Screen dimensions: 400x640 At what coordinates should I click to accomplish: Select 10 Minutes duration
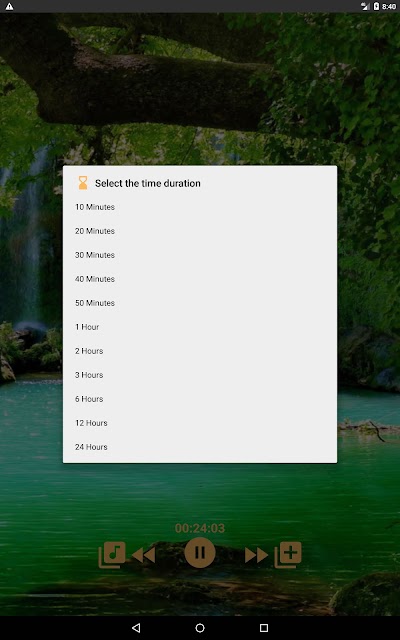(x=200, y=207)
